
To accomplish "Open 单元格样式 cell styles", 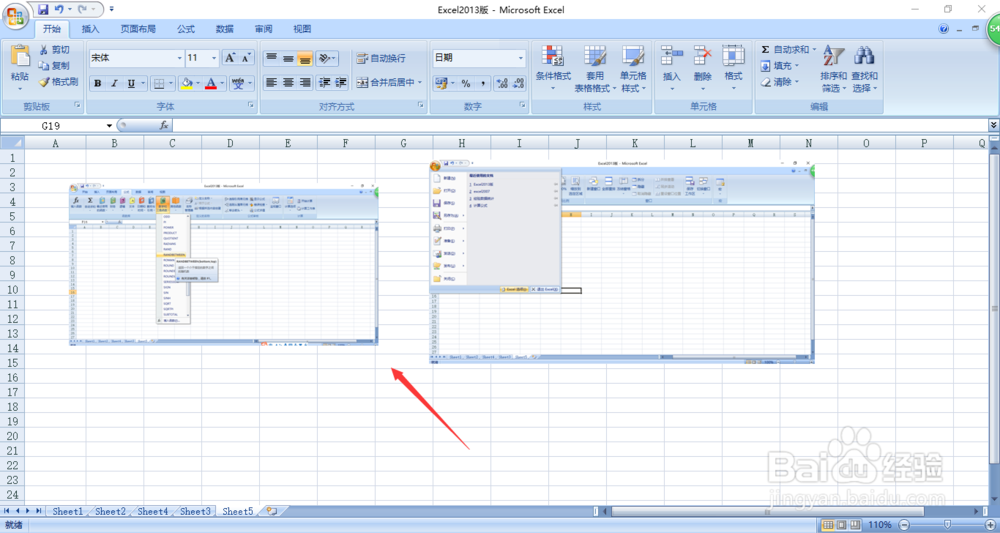I will coord(633,69).
